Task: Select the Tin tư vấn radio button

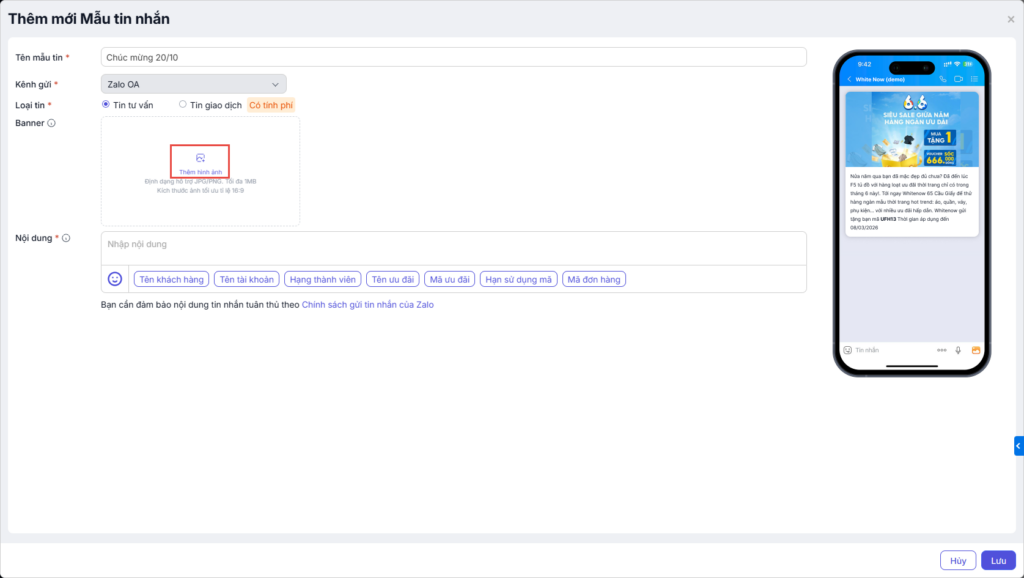Action: tap(106, 104)
